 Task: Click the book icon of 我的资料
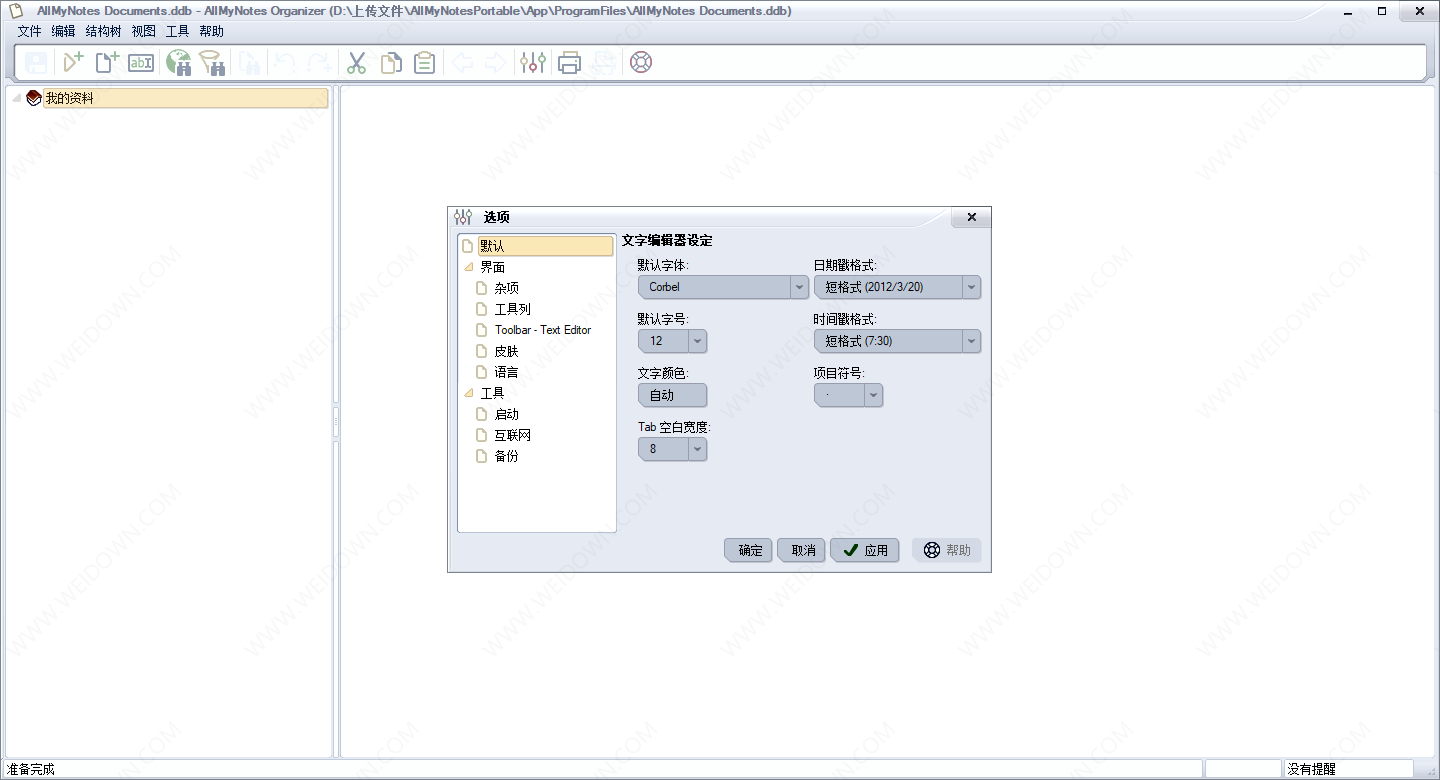pyautogui.click(x=34, y=98)
